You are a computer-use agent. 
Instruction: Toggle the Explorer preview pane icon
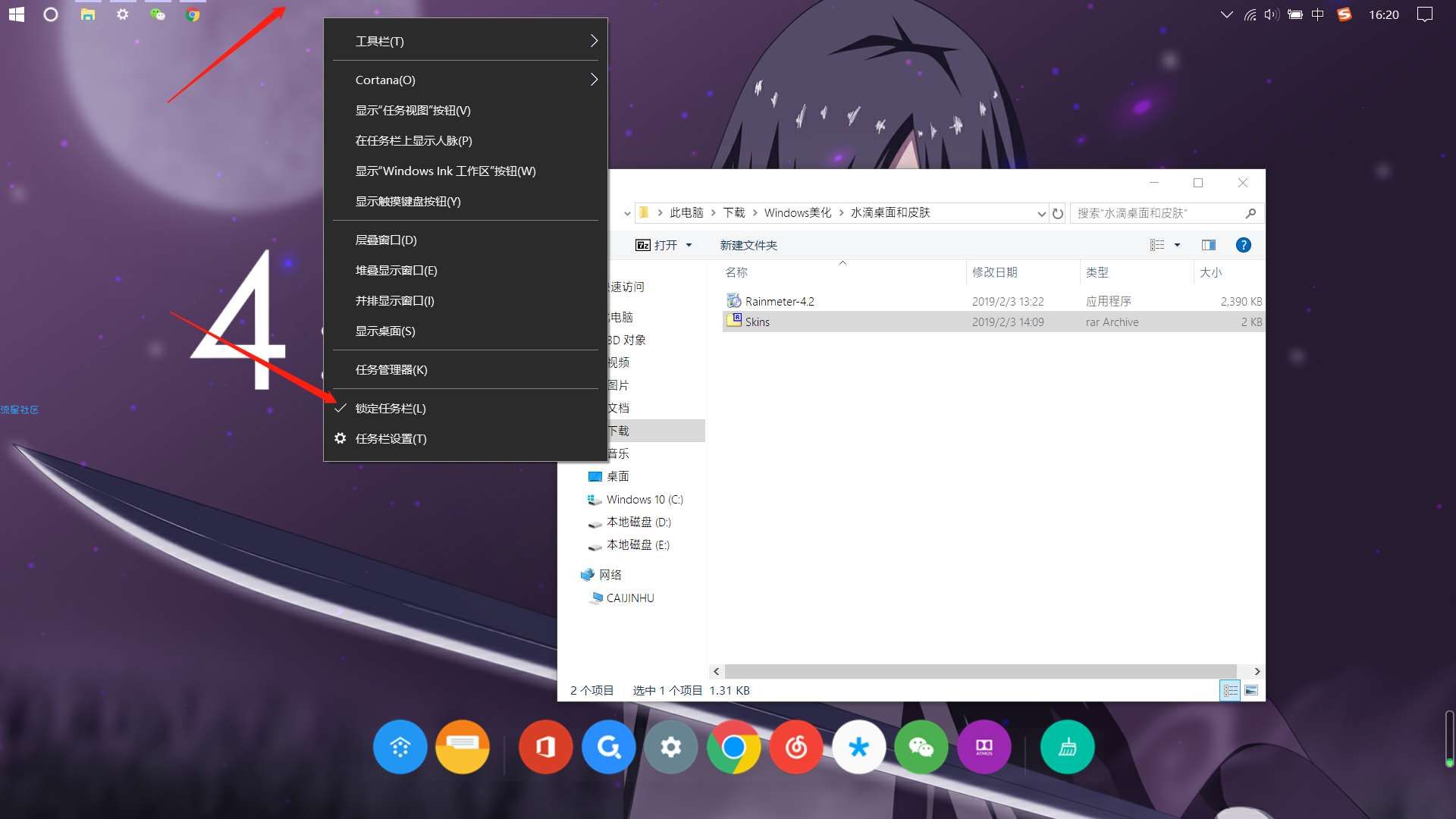pyautogui.click(x=1209, y=245)
